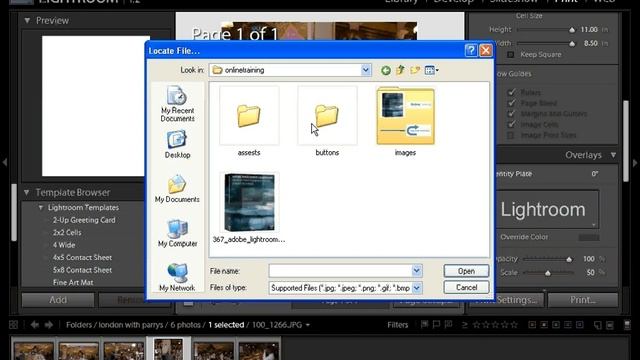The height and width of the screenshot is (360, 640).
Task: Click the Override Color swatch
Action: click(x=589, y=237)
